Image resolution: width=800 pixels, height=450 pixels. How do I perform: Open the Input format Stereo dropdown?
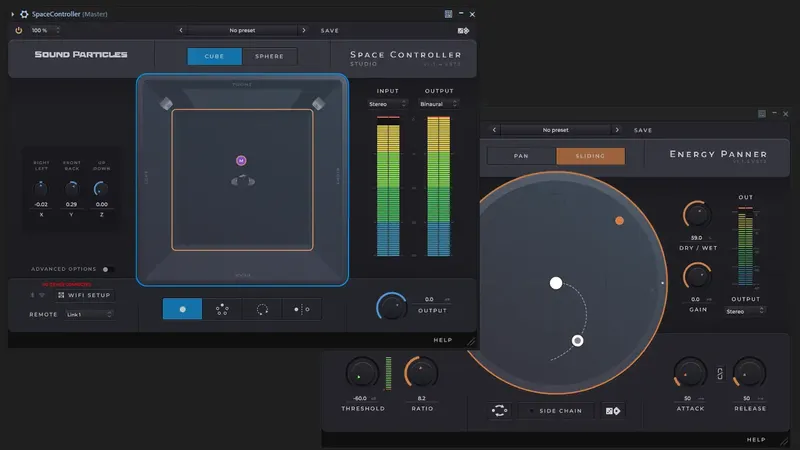point(387,104)
